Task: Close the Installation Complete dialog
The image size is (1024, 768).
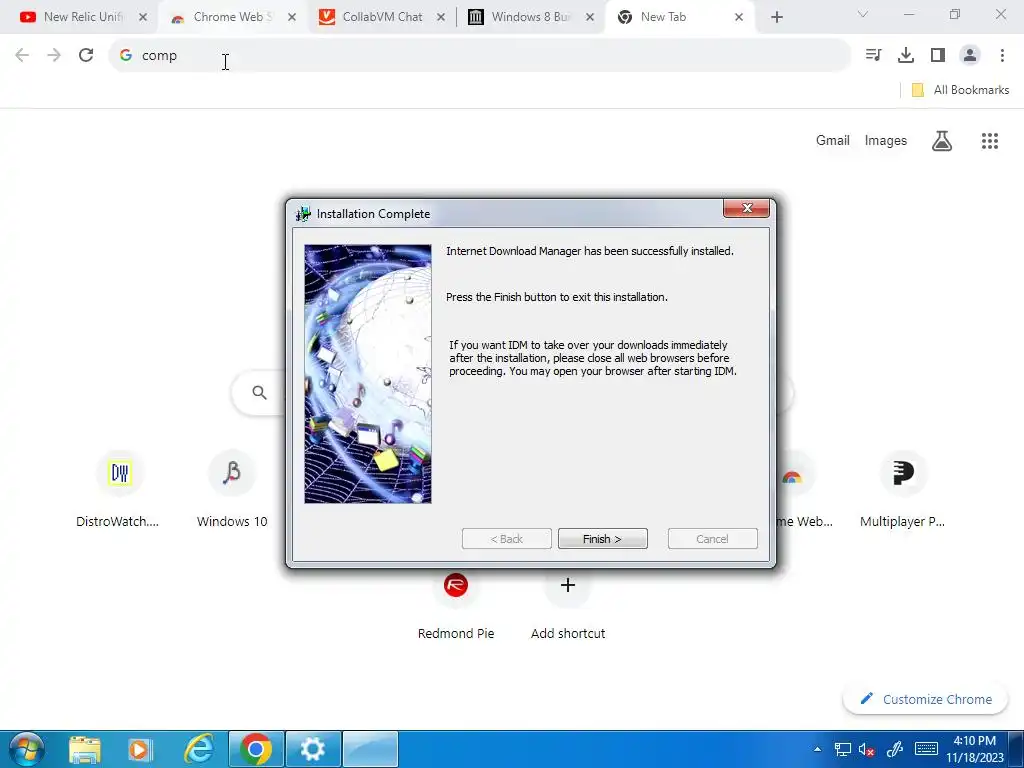Action: click(746, 208)
